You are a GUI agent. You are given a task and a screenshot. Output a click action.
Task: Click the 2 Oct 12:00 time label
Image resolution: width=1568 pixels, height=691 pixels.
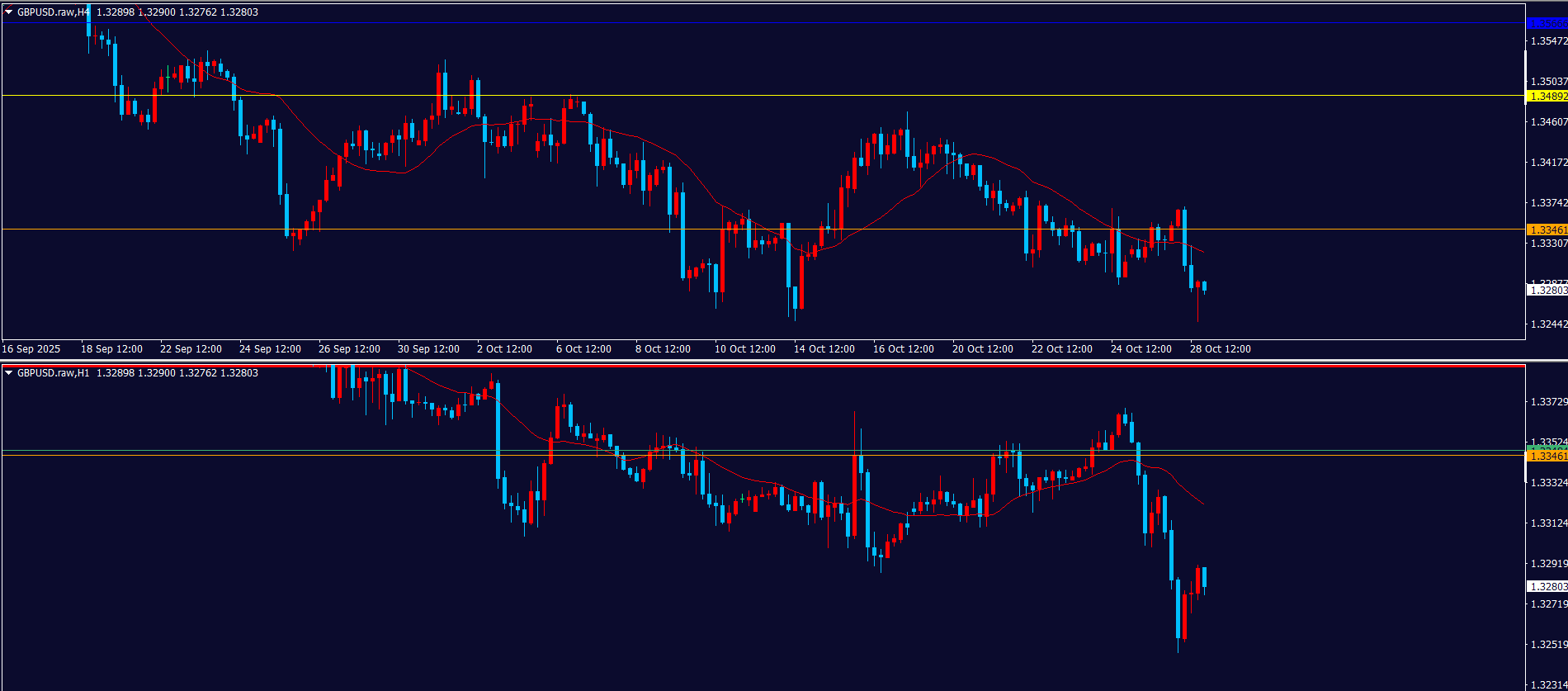pyautogui.click(x=504, y=349)
